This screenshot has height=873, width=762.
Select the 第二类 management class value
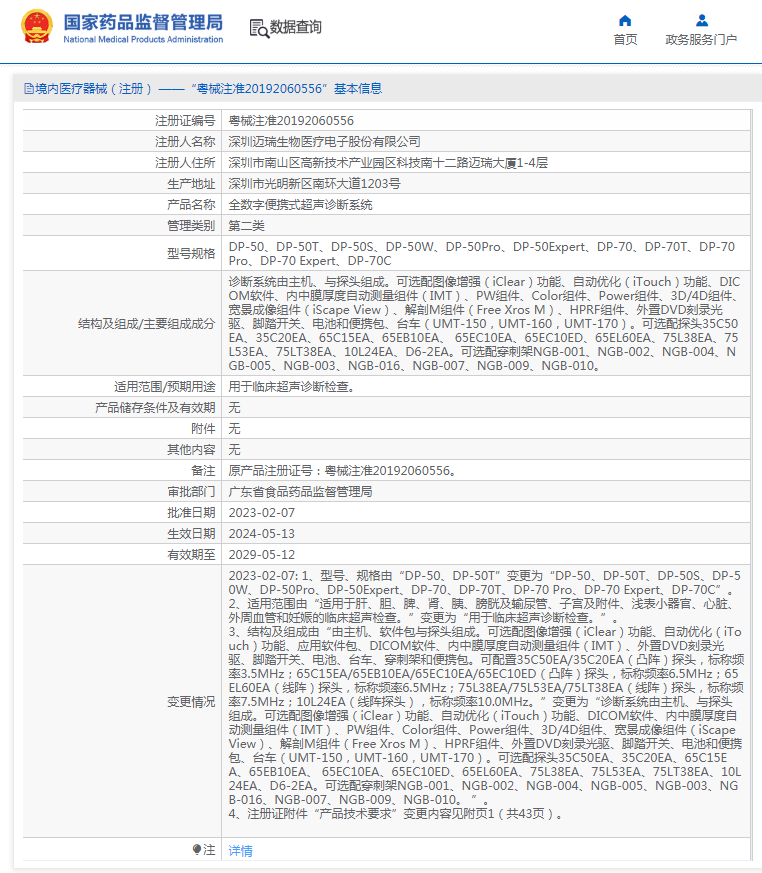pyautogui.click(x=247, y=225)
